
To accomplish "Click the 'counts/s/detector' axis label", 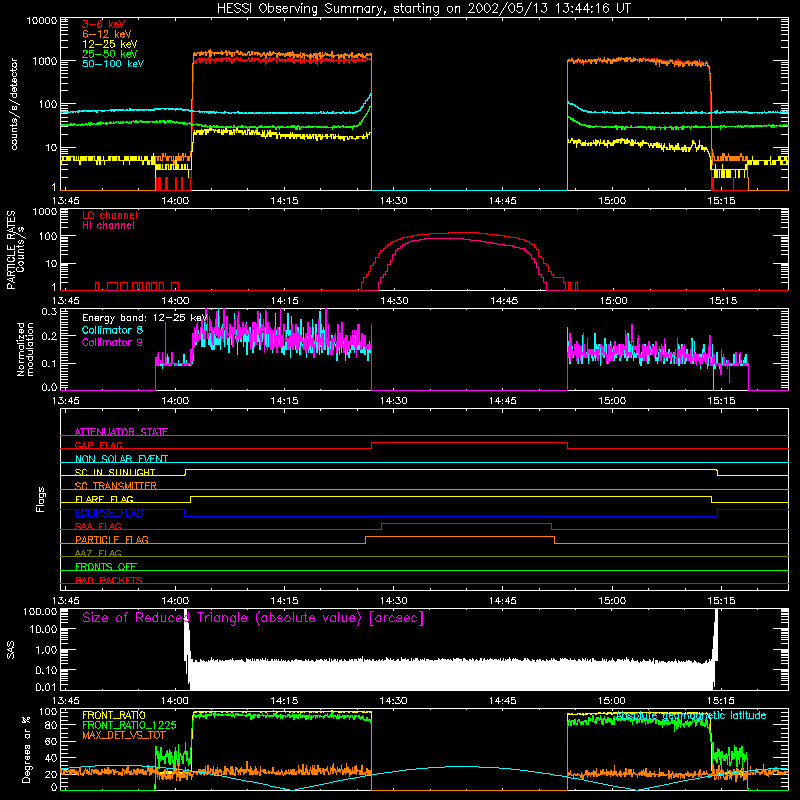I will (x=14, y=104).
